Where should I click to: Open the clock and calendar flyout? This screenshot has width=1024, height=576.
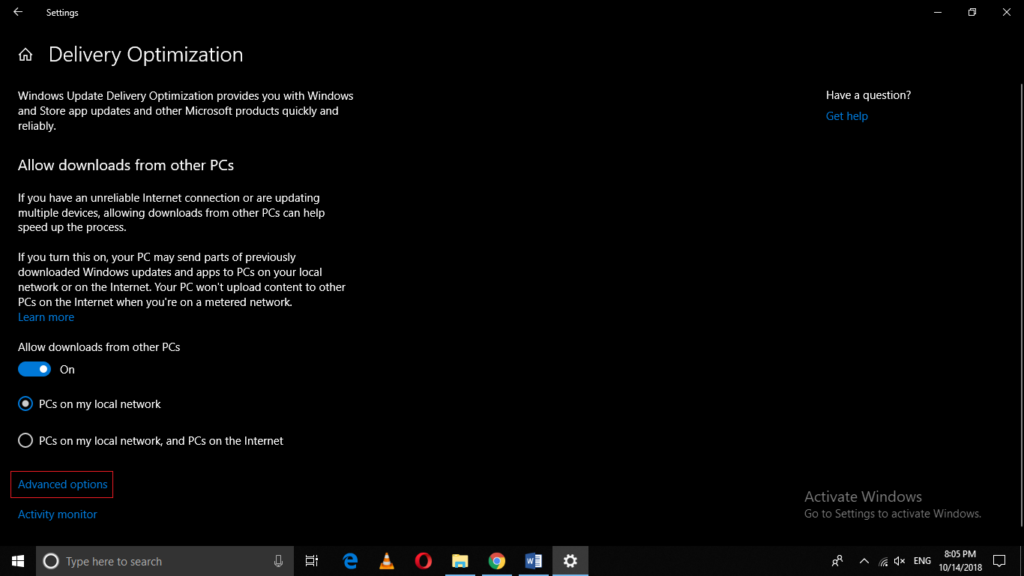click(x=960, y=561)
